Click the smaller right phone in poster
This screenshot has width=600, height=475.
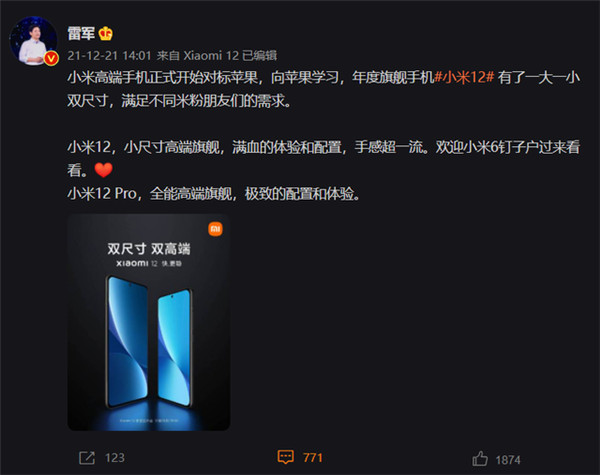175,348
